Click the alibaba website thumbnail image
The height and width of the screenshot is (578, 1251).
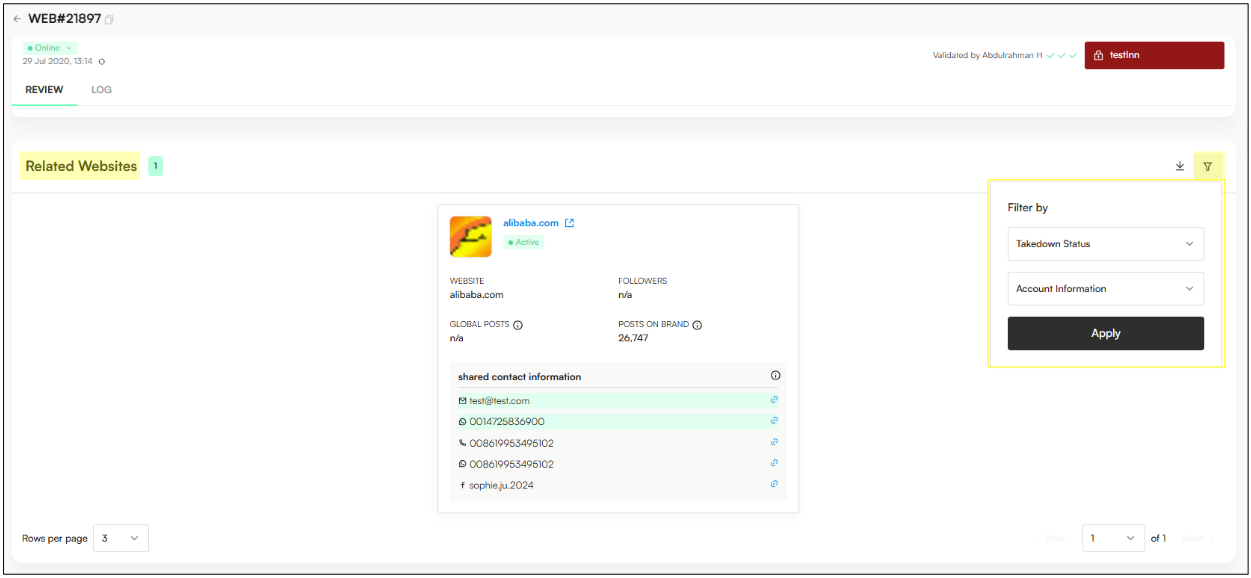pos(470,237)
